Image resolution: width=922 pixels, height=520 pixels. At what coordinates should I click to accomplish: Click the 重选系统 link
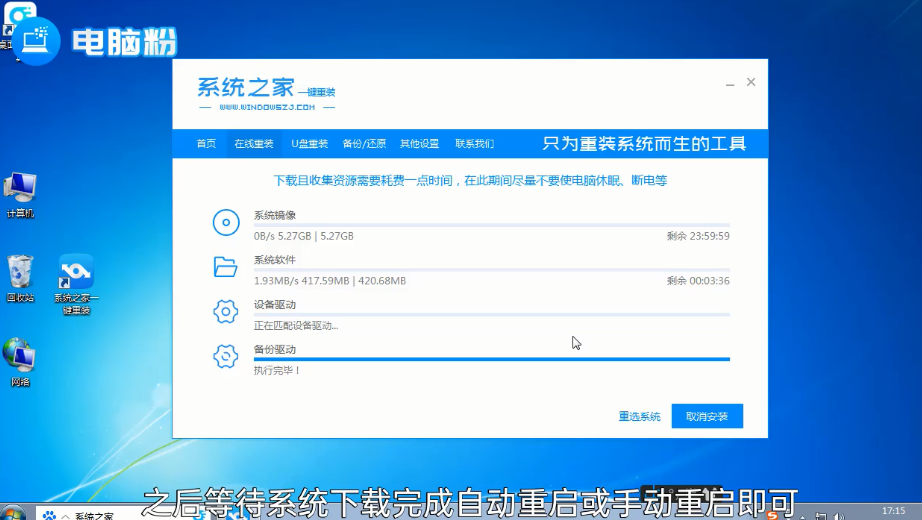(639, 416)
